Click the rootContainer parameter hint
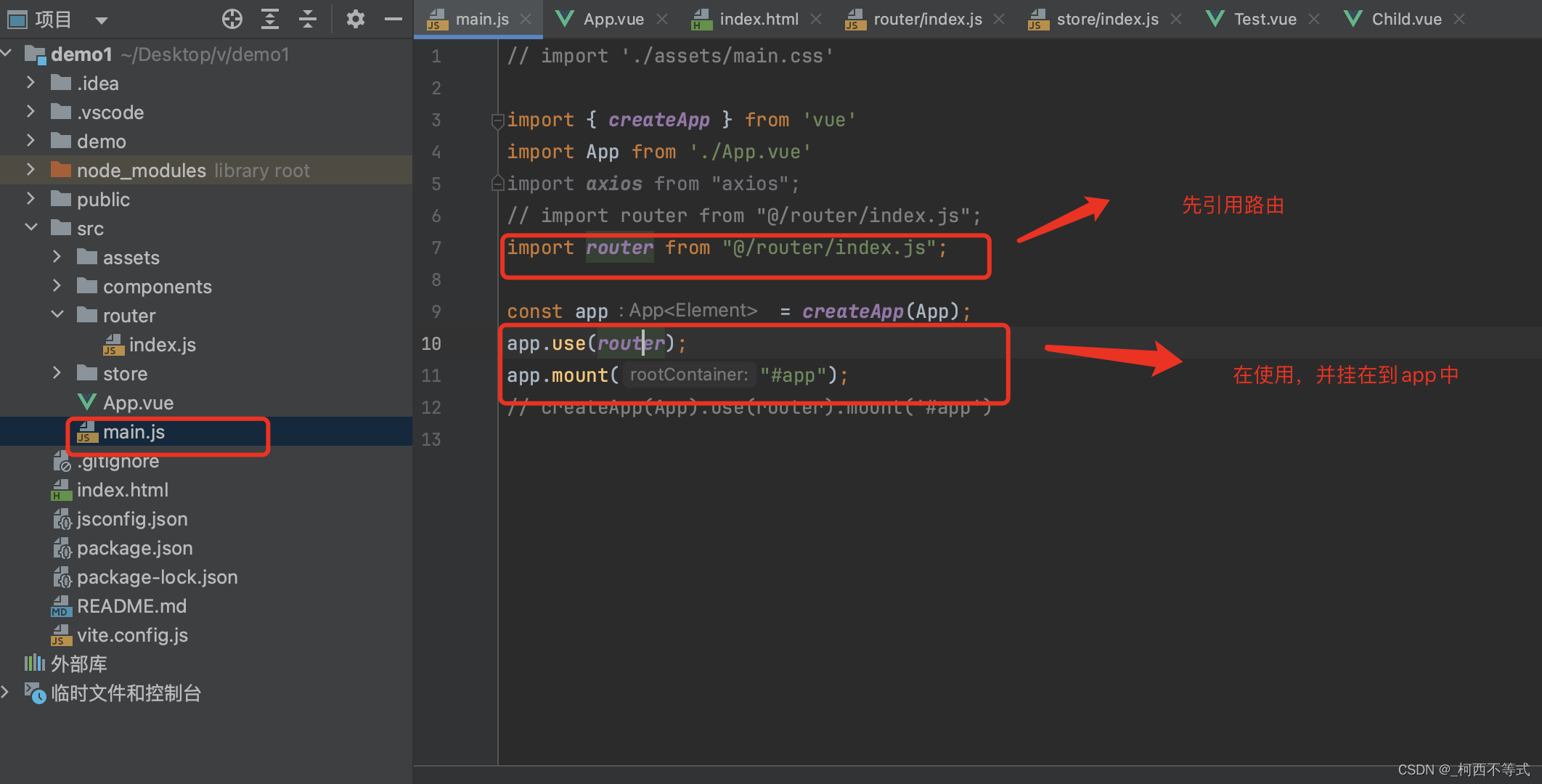 pyautogui.click(x=688, y=375)
